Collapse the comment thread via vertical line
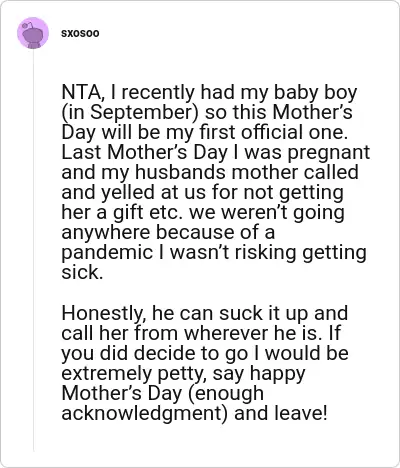This screenshot has height=468, width=400. pos(33,250)
